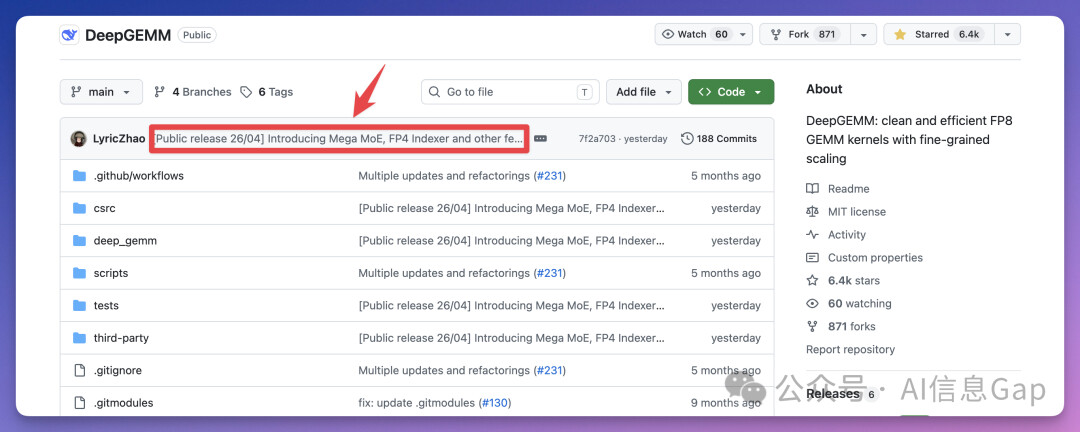Open the .github/workflows folder
This screenshot has width=1080, height=432.
coord(138,176)
